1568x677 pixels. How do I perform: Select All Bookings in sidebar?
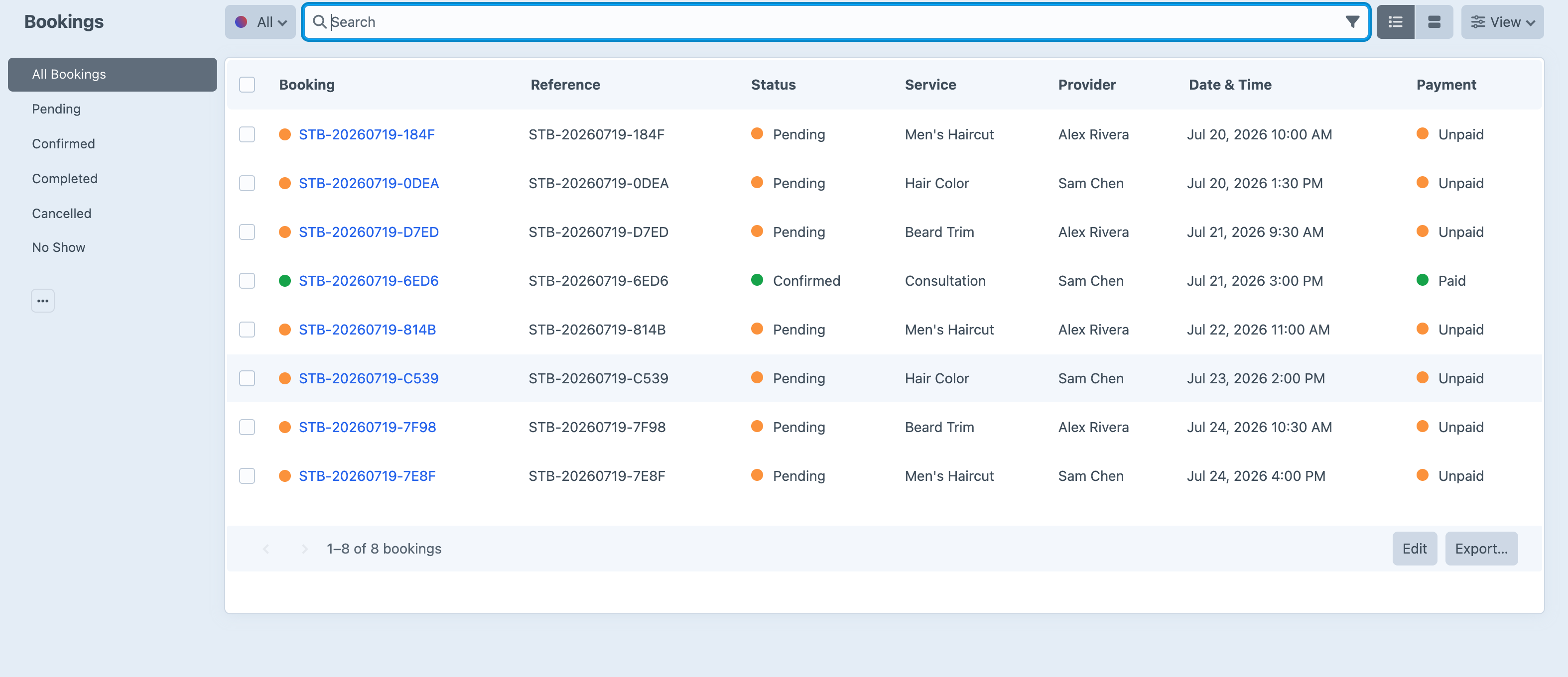click(x=113, y=74)
